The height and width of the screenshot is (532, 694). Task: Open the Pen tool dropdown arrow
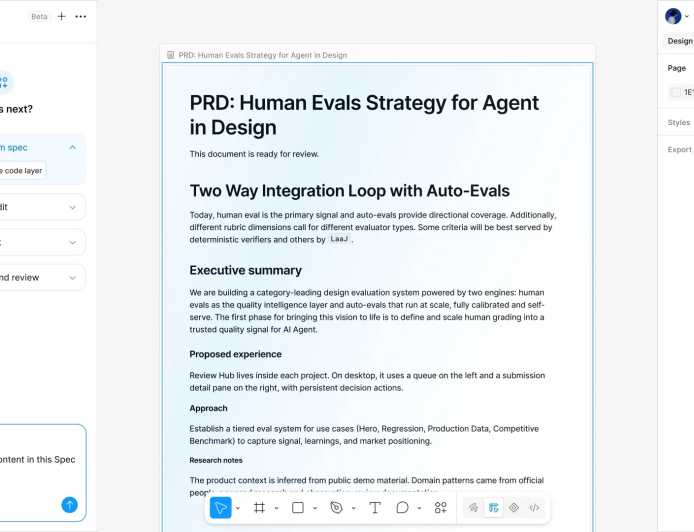353,508
